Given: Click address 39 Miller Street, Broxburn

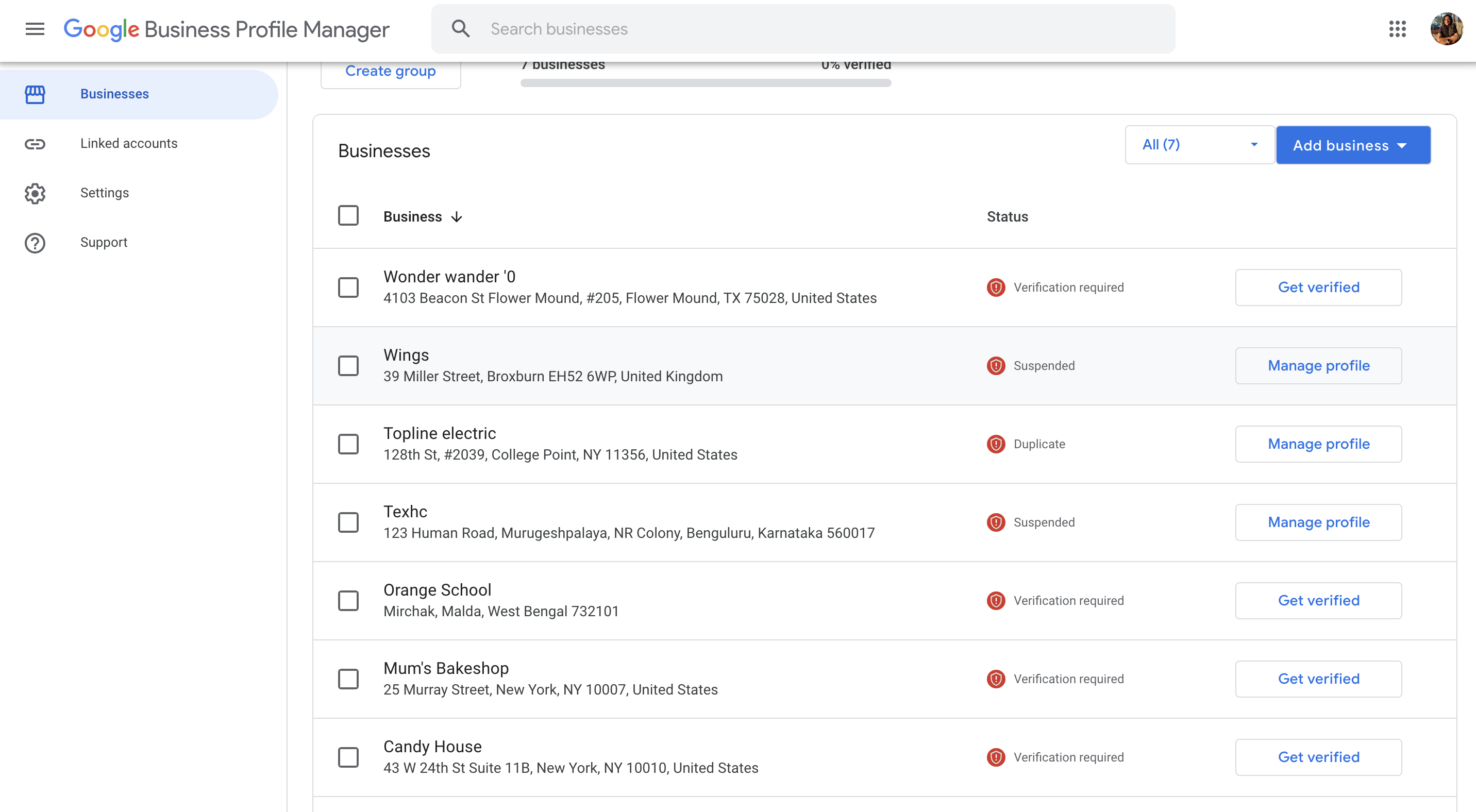Looking at the screenshot, I should (x=553, y=377).
